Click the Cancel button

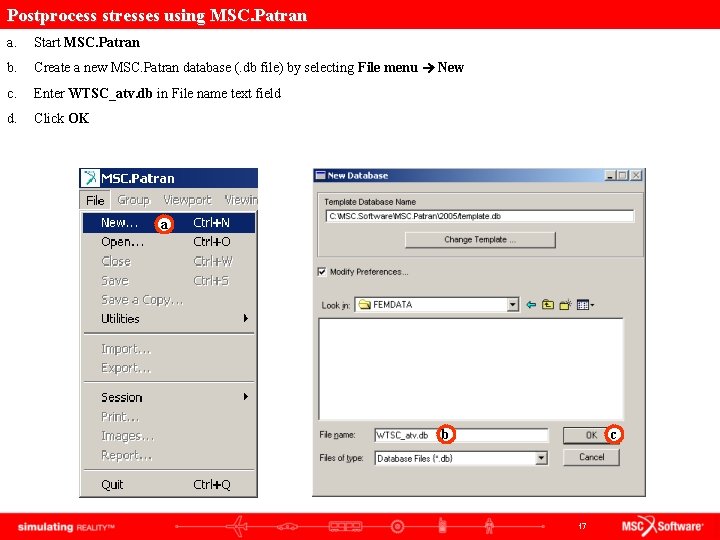591,457
